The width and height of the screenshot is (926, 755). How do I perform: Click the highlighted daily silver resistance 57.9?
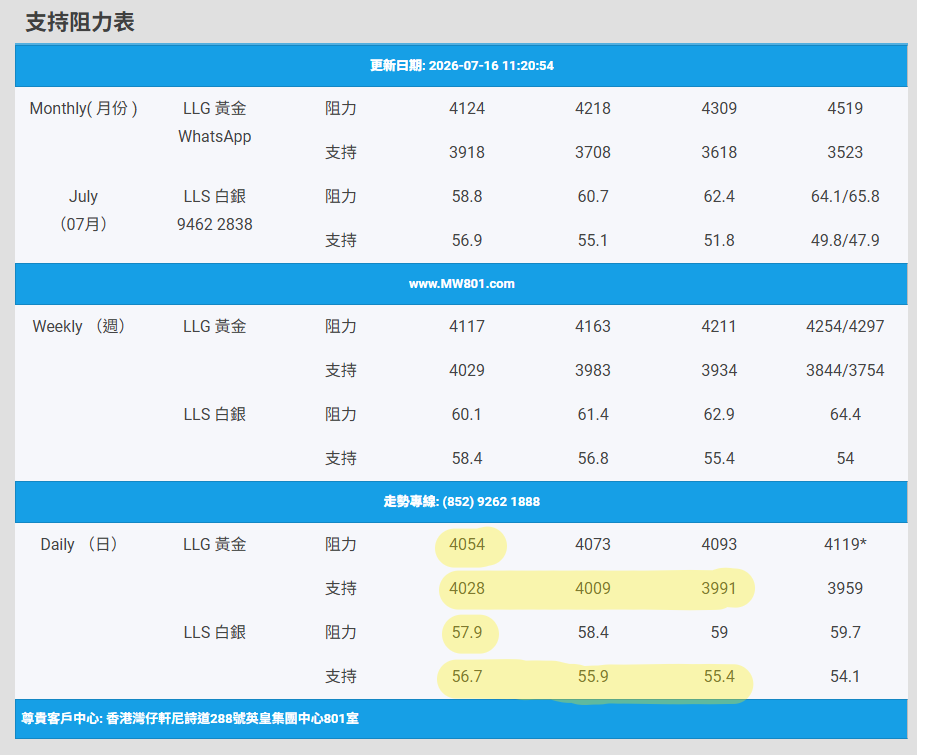(467, 632)
